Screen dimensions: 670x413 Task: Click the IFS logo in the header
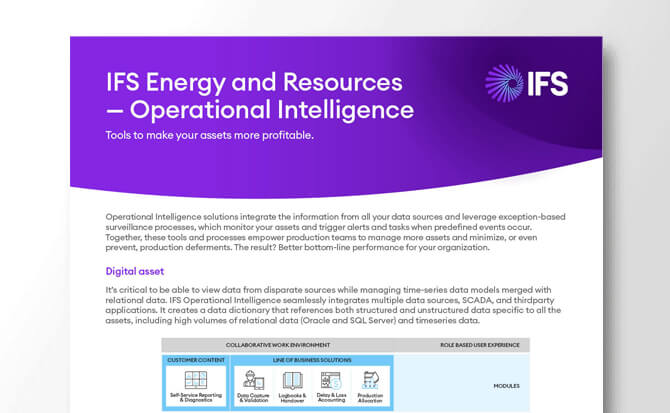(x=526, y=83)
